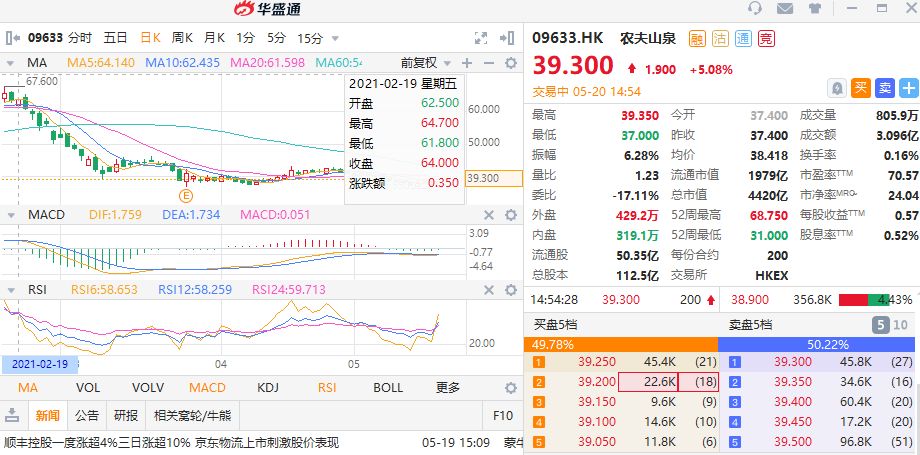Open RSI indicator settings gear
The width and height of the screenshot is (920, 455).
pyautogui.click(x=511, y=289)
